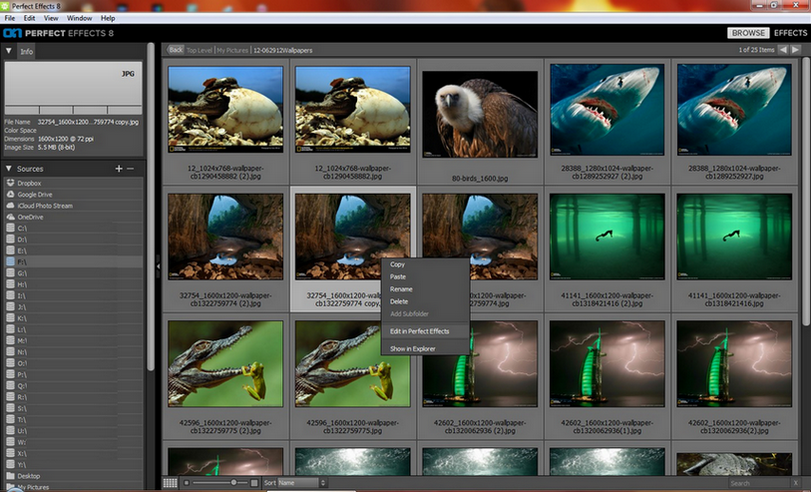811x492 pixels.
Task: Open the File menu
Action: 10,18
